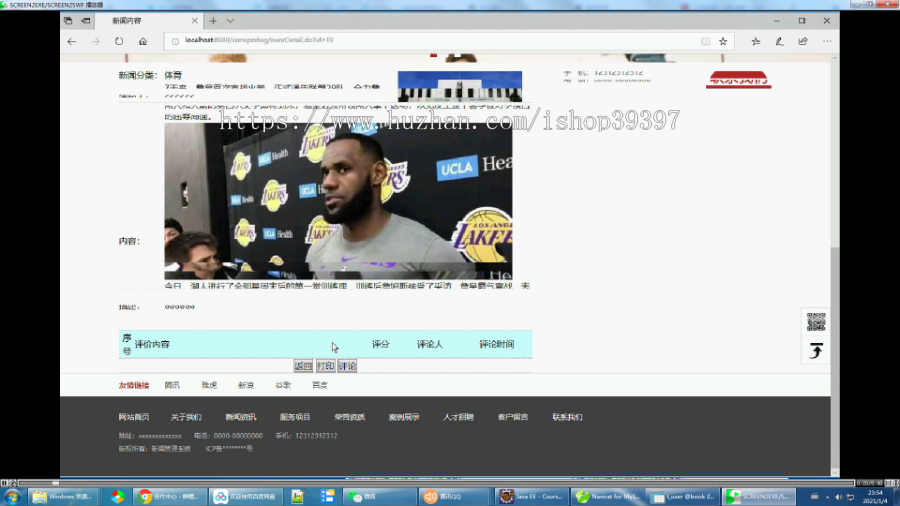900x506 pixels.
Task: Open browser settings ellipsis menu
Action: [x=827, y=41]
